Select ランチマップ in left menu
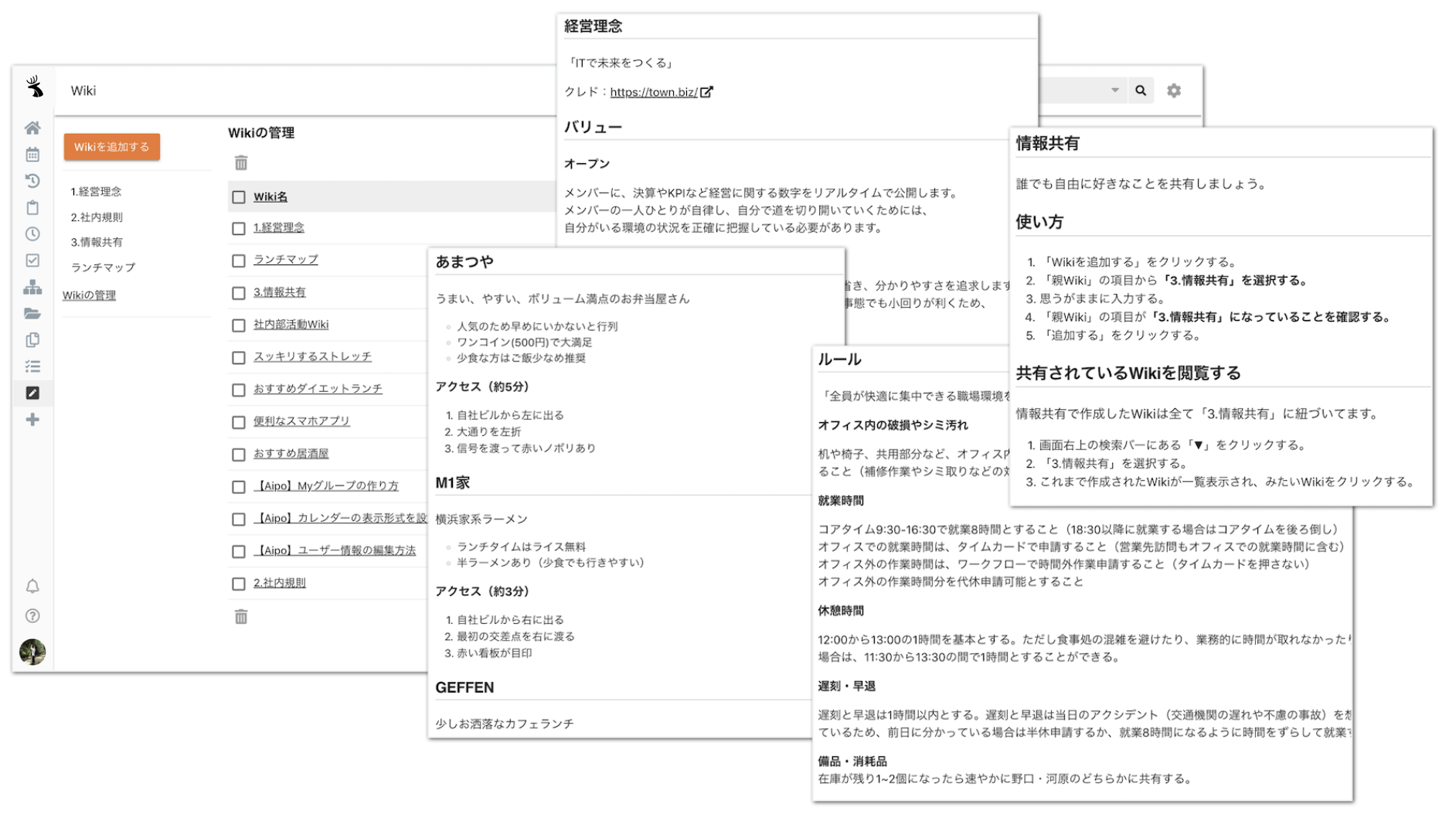 pos(103,268)
